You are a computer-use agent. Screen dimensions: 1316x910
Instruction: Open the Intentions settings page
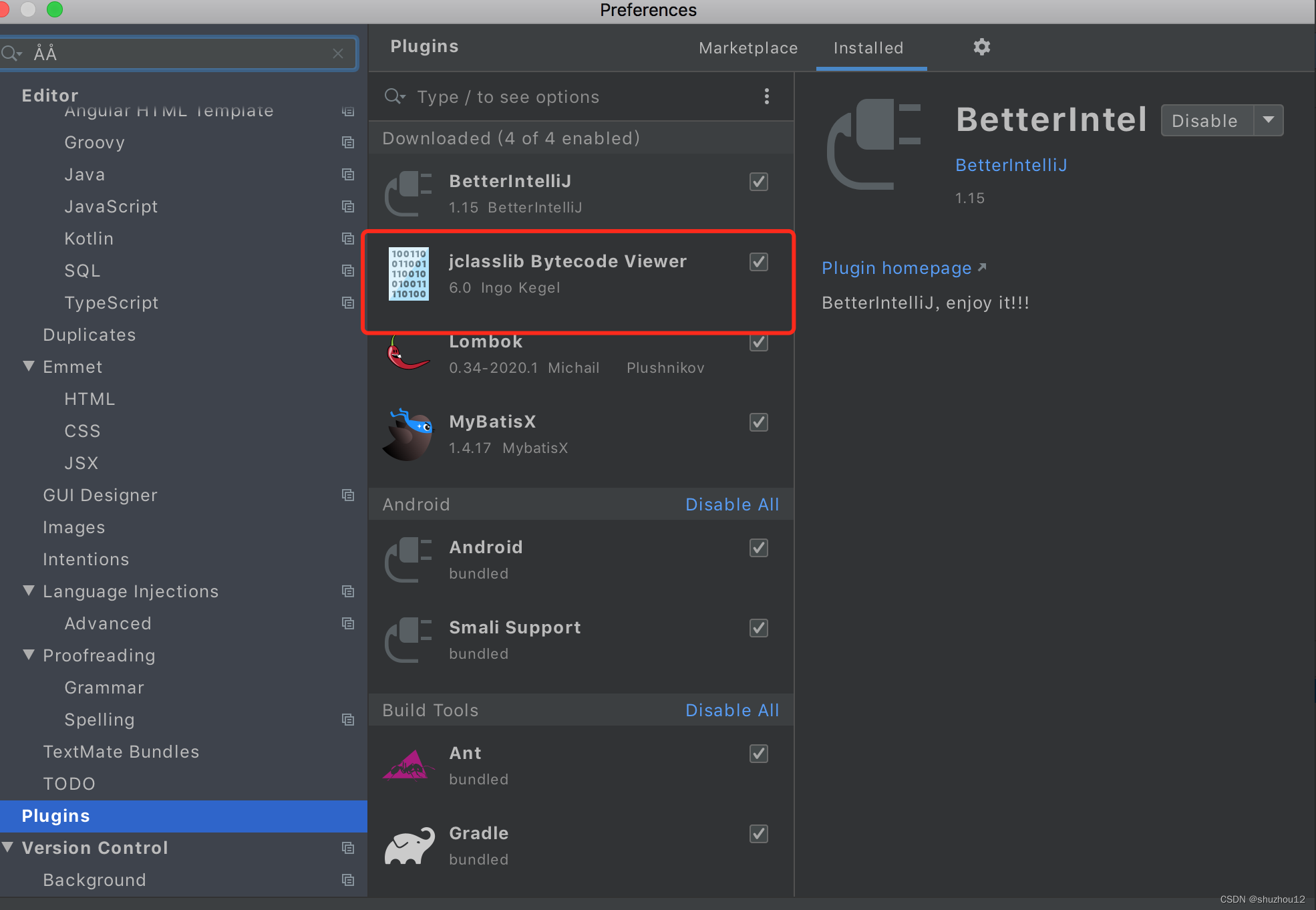pyautogui.click(x=86, y=559)
